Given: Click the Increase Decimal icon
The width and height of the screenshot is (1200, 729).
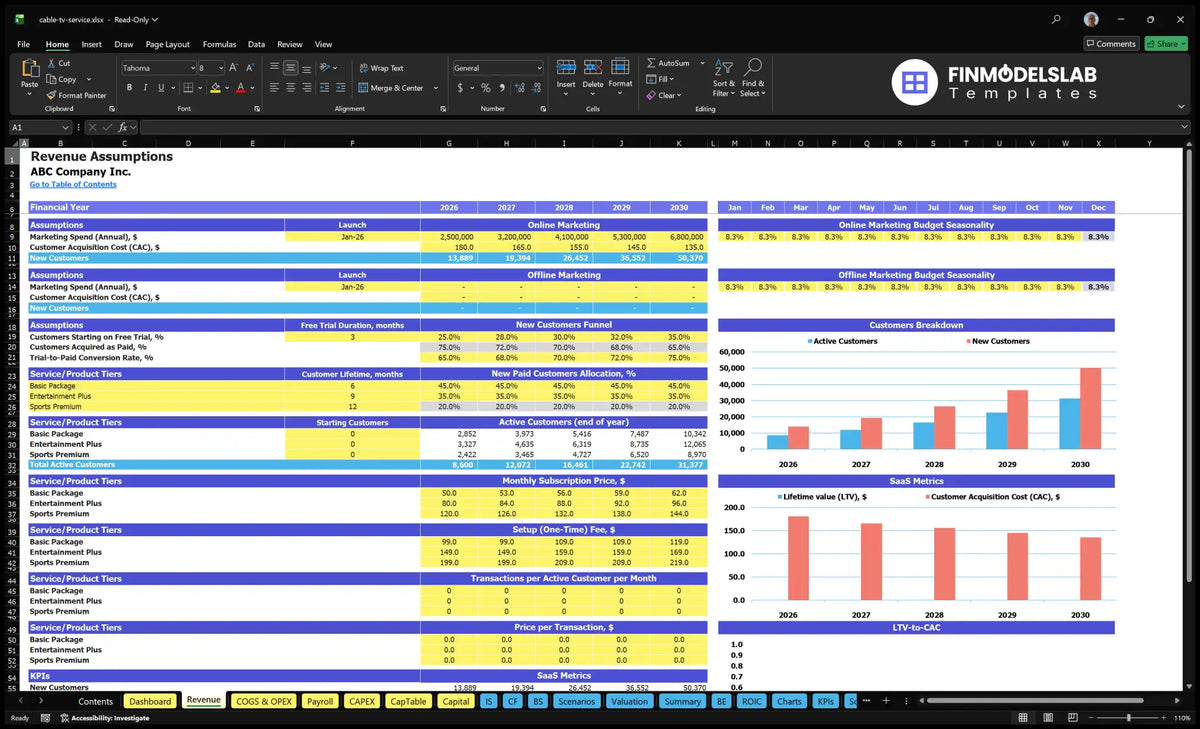Looking at the screenshot, I should [521, 88].
